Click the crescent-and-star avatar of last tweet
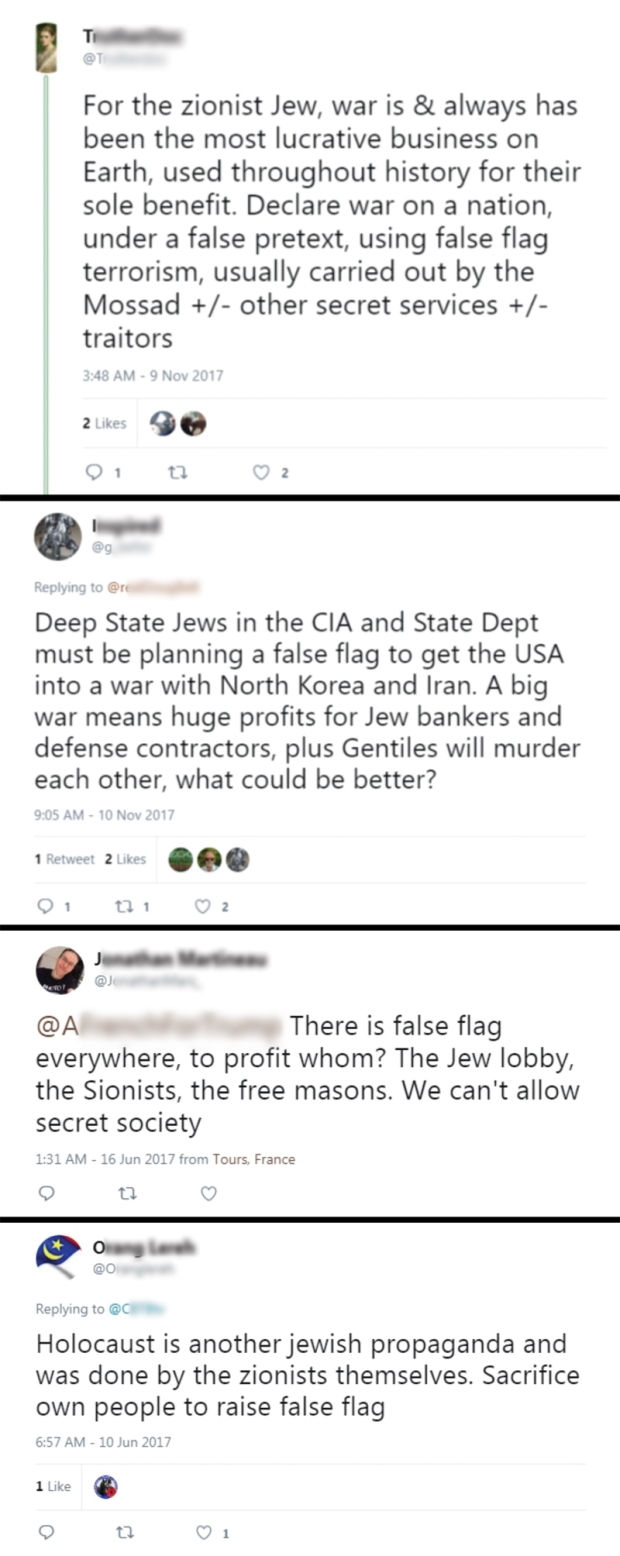The height and width of the screenshot is (1556, 620). pyautogui.click(x=58, y=1257)
